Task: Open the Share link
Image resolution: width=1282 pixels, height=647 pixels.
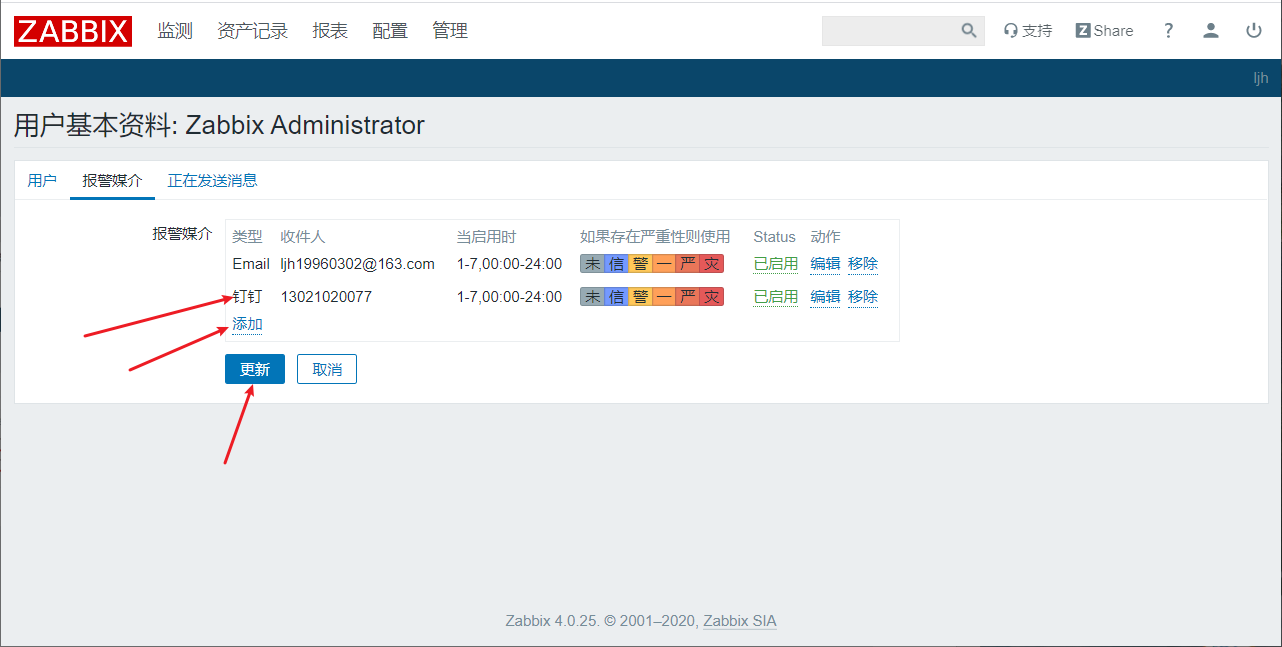Action: point(1105,31)
